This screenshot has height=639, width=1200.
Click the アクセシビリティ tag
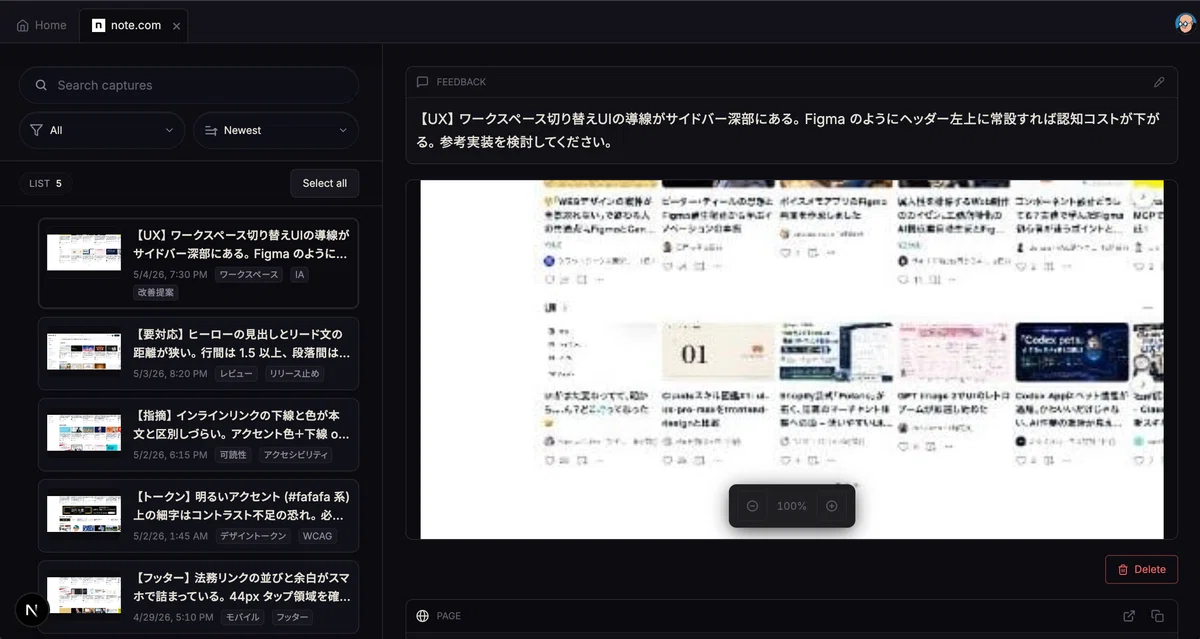click(295, 455)
